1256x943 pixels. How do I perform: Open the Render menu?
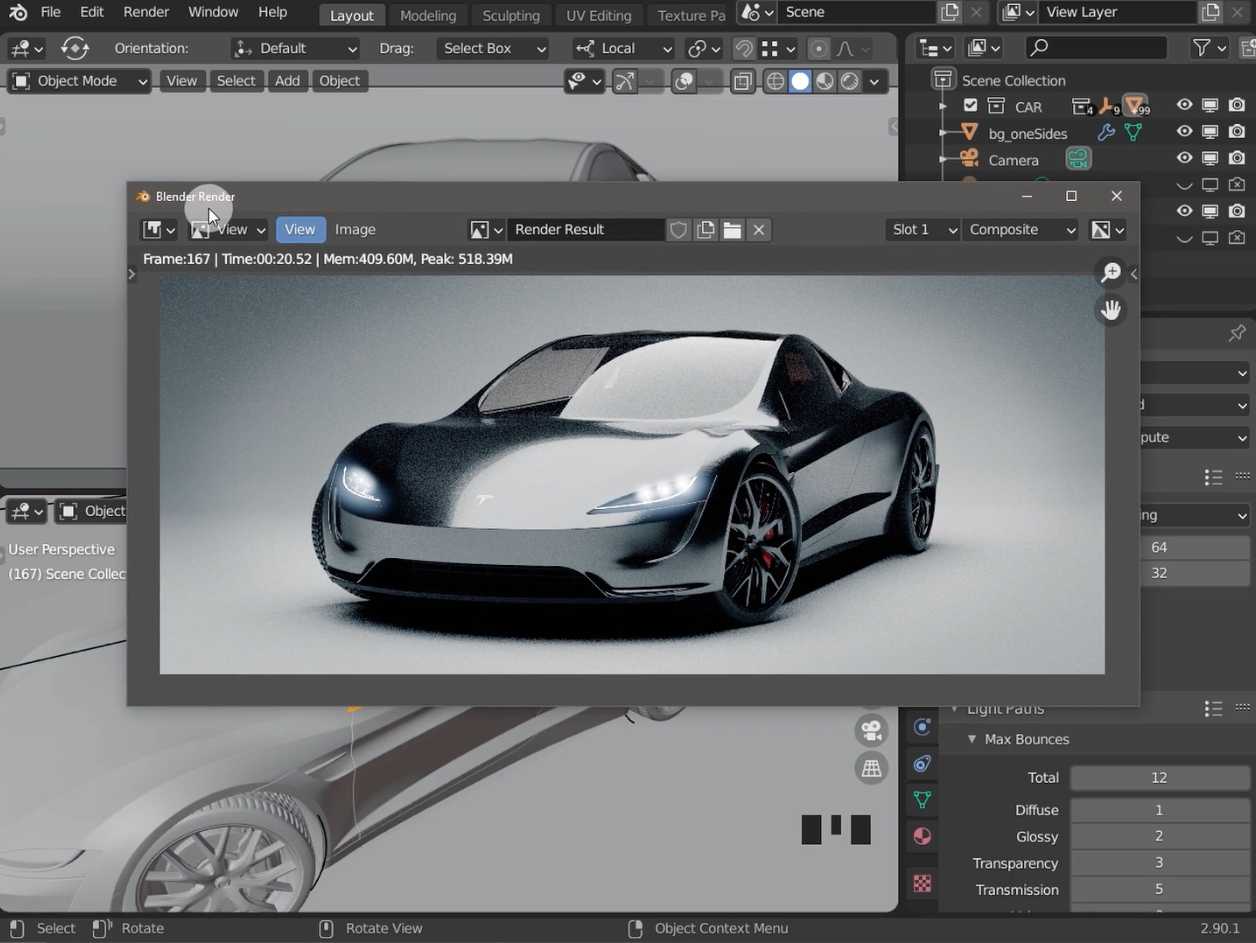coord(146,12)
